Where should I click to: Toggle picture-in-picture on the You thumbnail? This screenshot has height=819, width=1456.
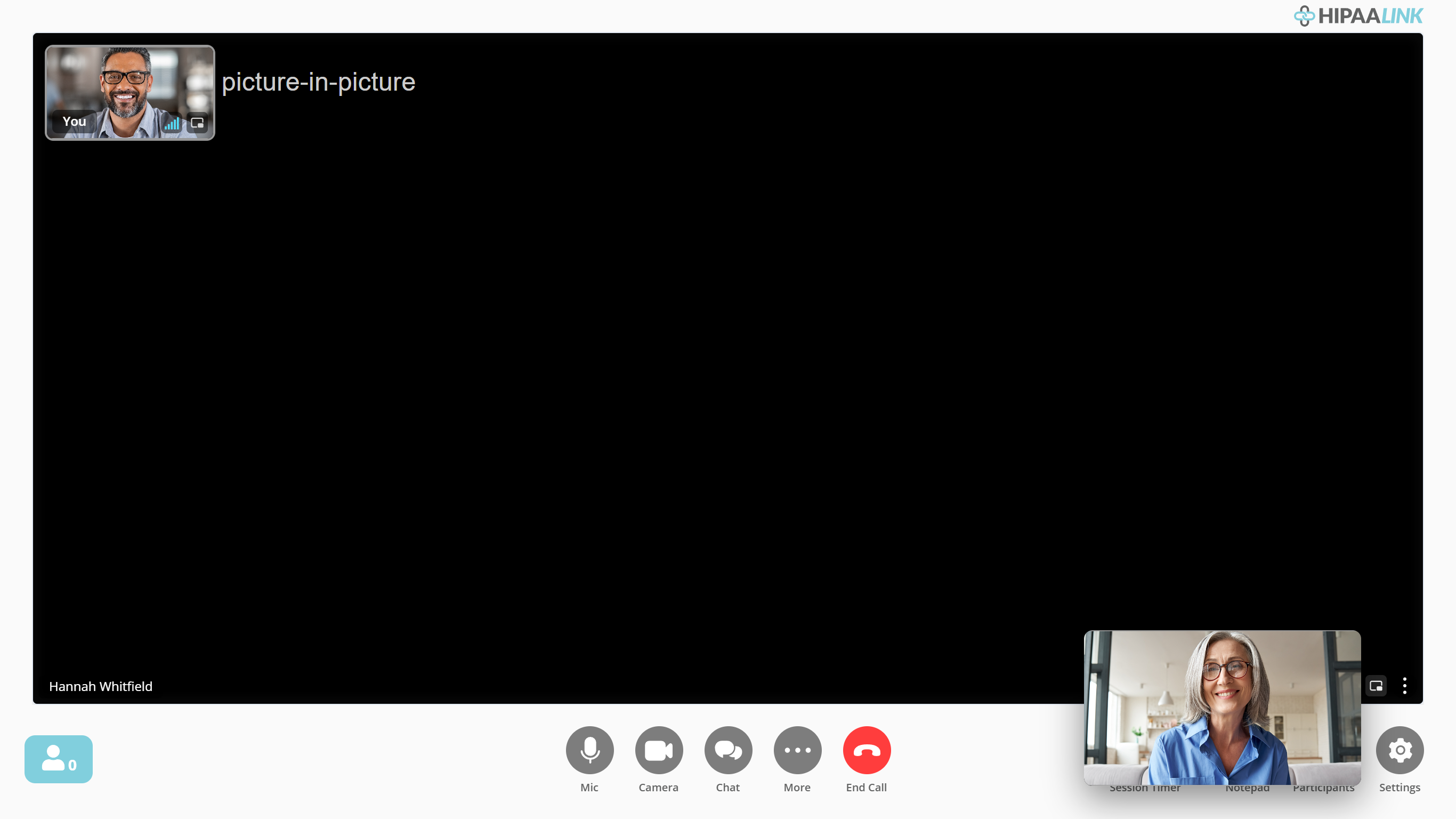click(197, 123)
